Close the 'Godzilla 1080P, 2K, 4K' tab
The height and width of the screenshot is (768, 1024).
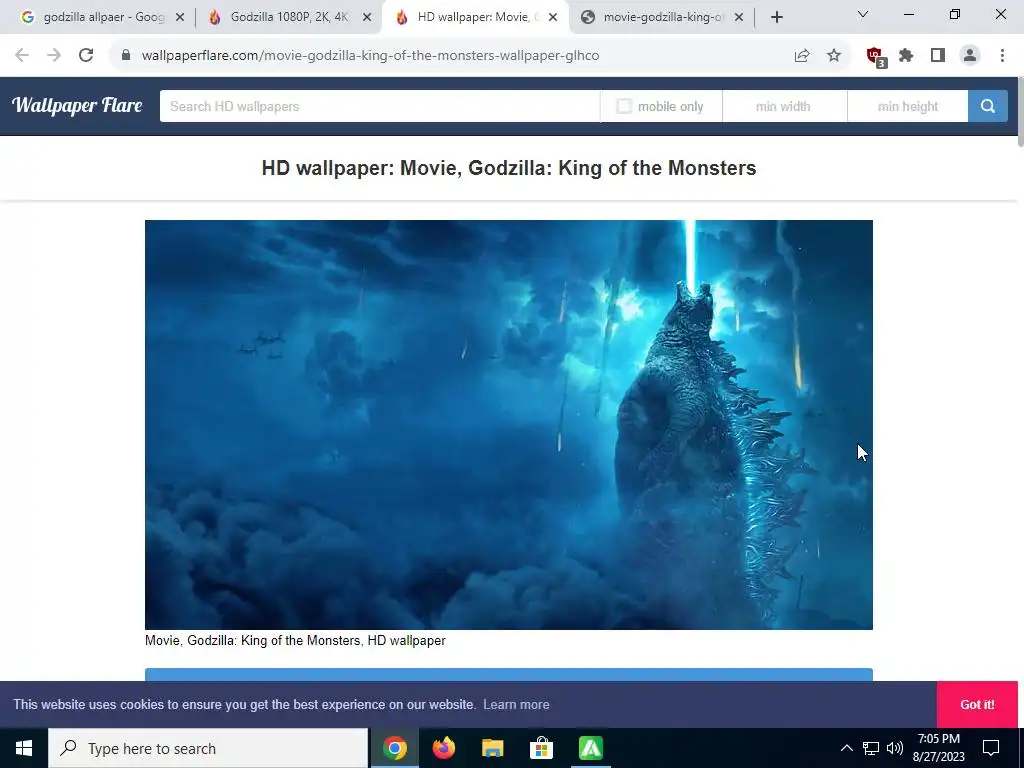(x=367, y=17)
